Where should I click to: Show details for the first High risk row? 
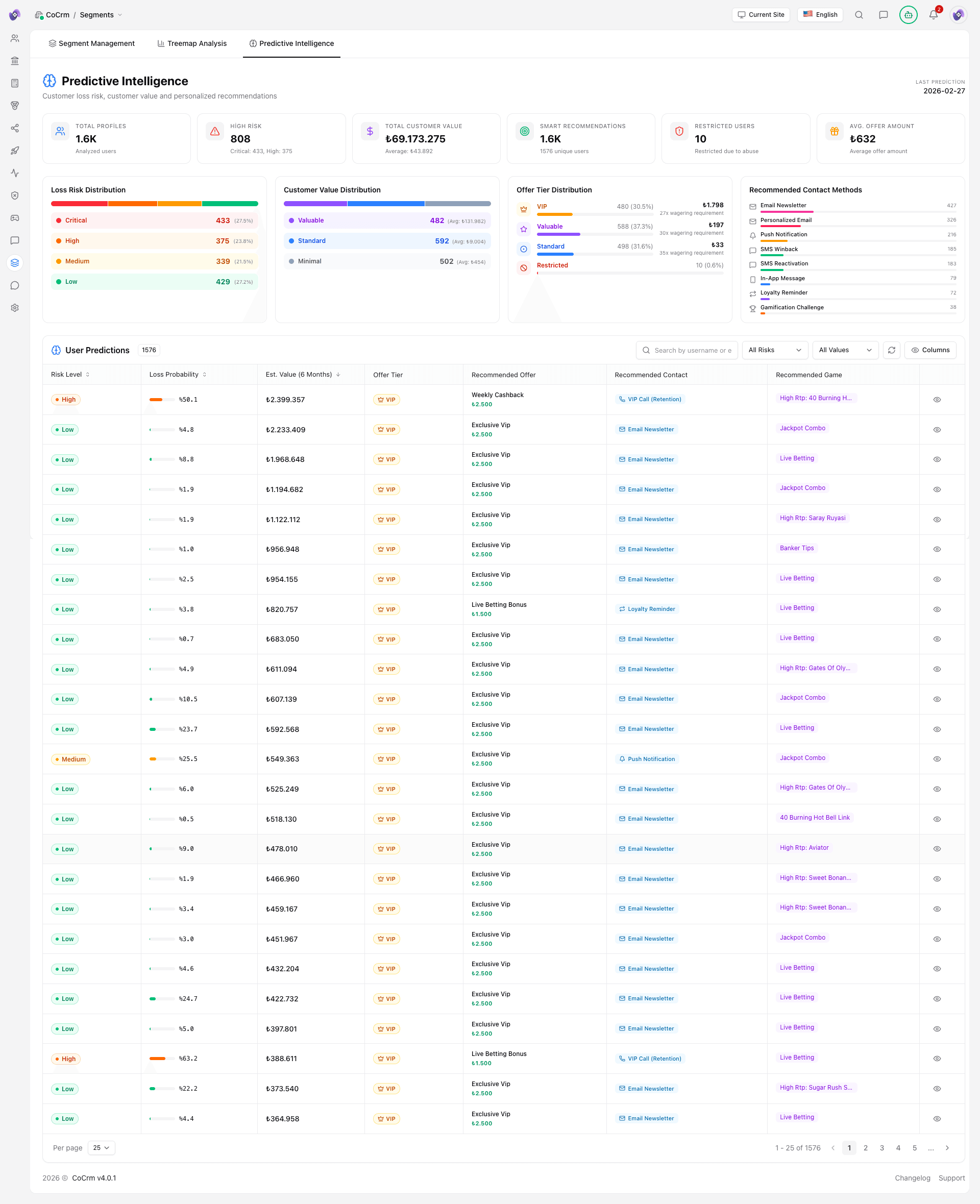click(937, 399)
